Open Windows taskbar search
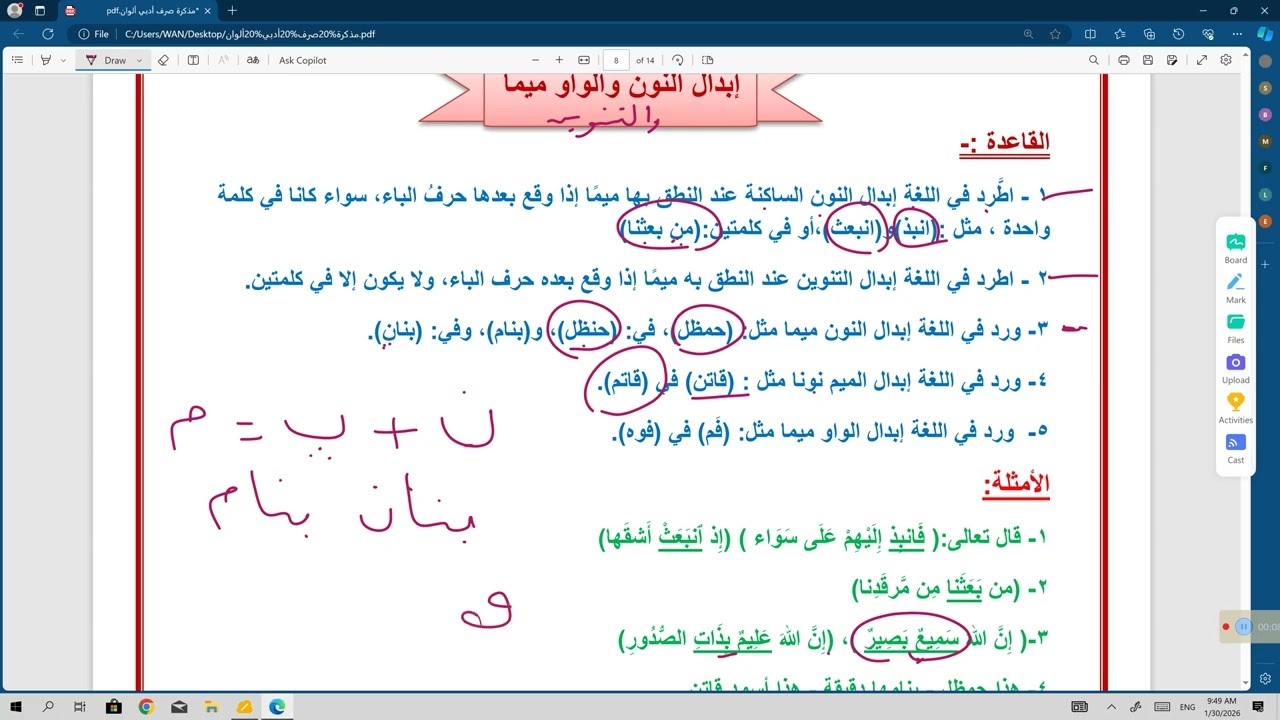 pos(48,706)
